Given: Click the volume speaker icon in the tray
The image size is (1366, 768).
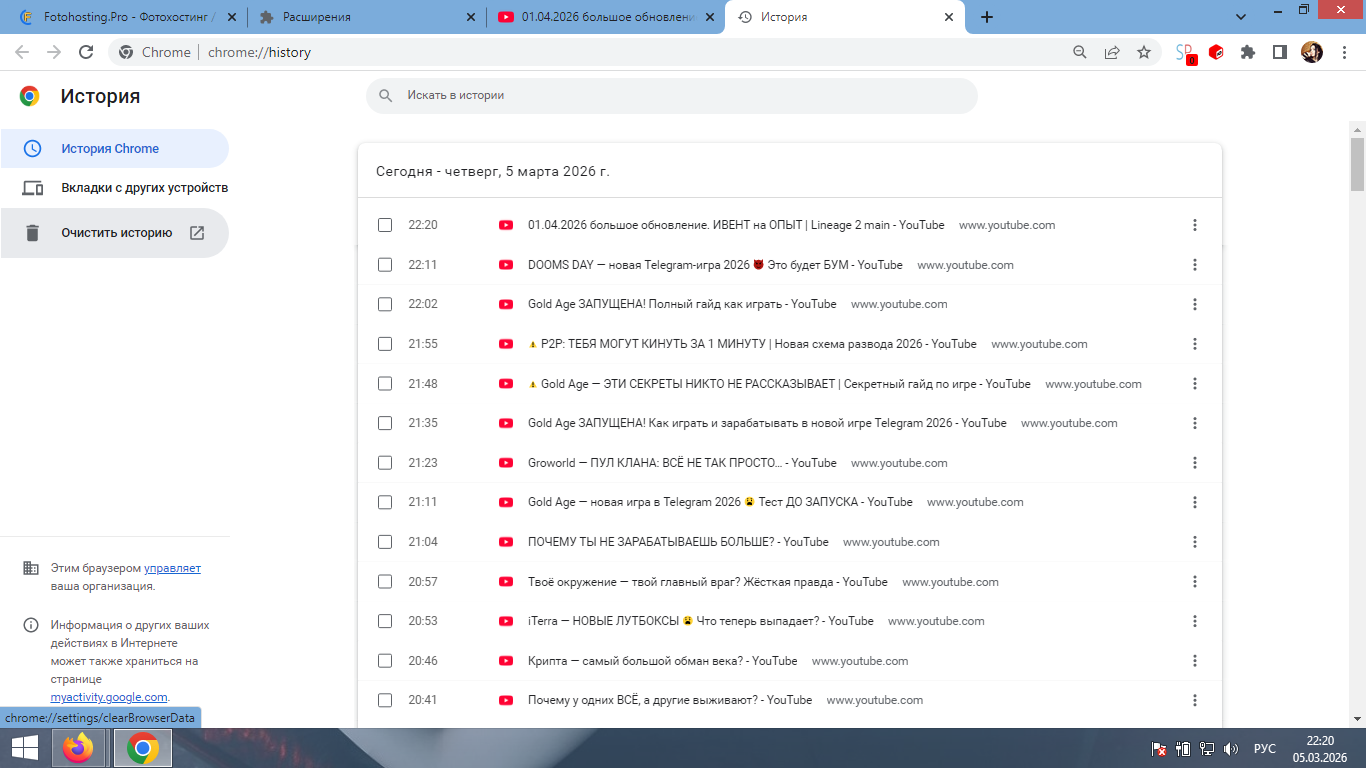Looking at the screenshot, I should point(1231,748).
